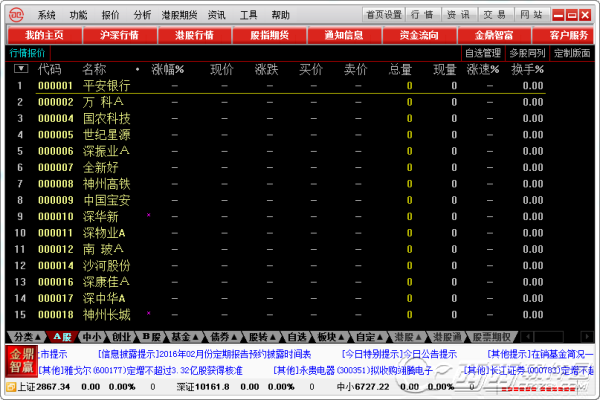Expand the 港股 tab menu
The width and height of the screenshot is (600, 400).
click(407, 337)
